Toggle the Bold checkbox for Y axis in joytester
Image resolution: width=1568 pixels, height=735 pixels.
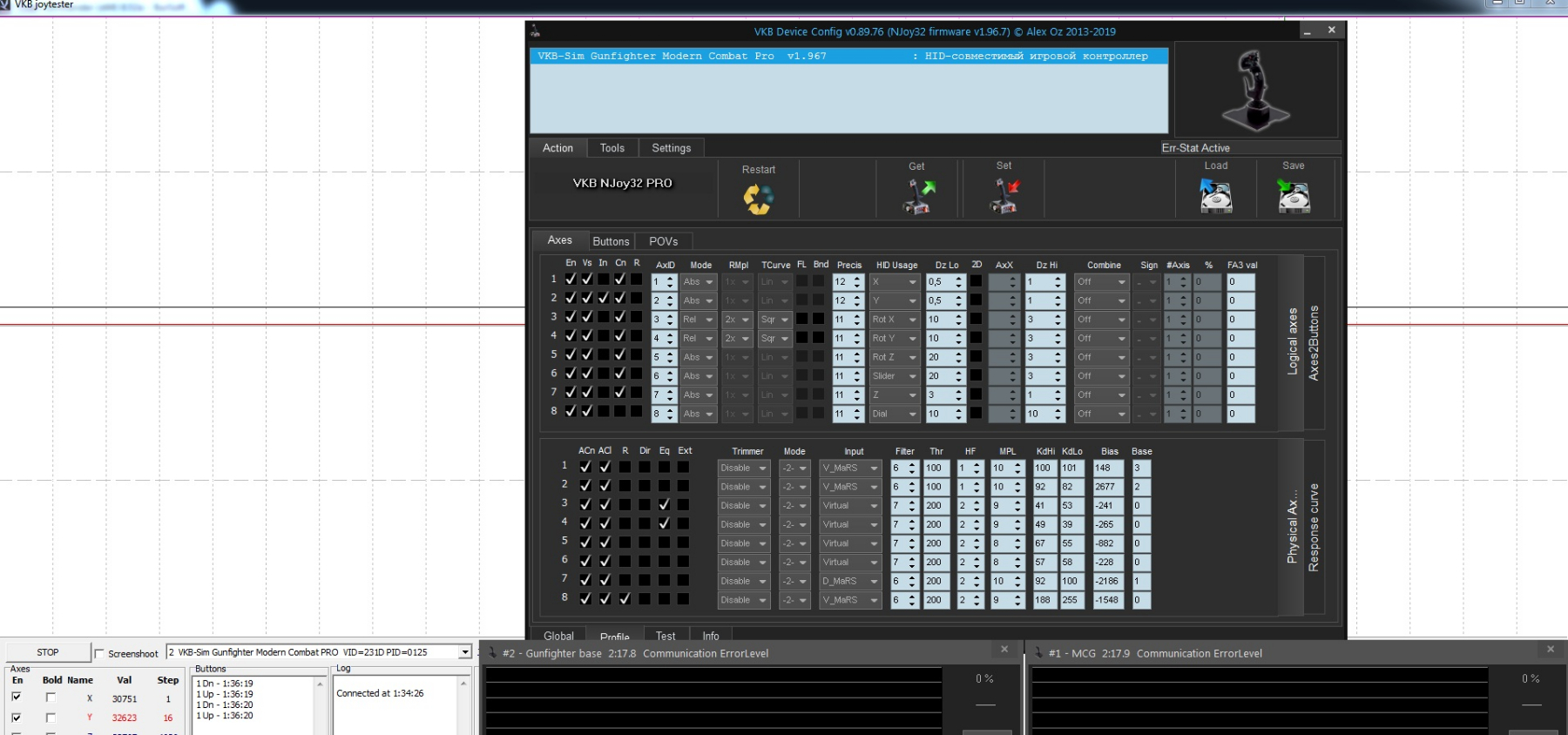51,718
